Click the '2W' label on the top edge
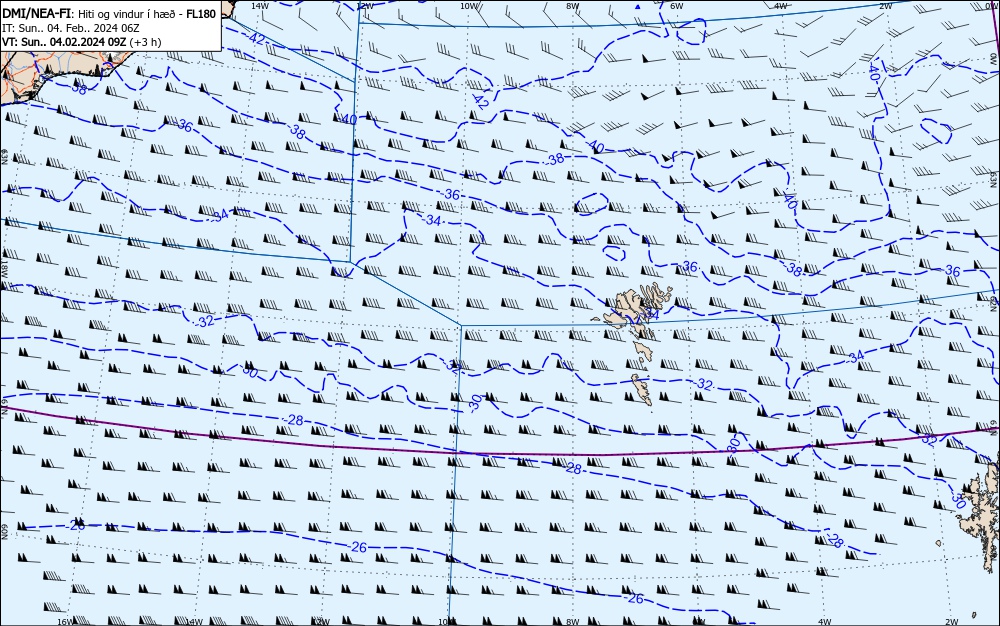The image size is (1000, 626). (885, 6)
